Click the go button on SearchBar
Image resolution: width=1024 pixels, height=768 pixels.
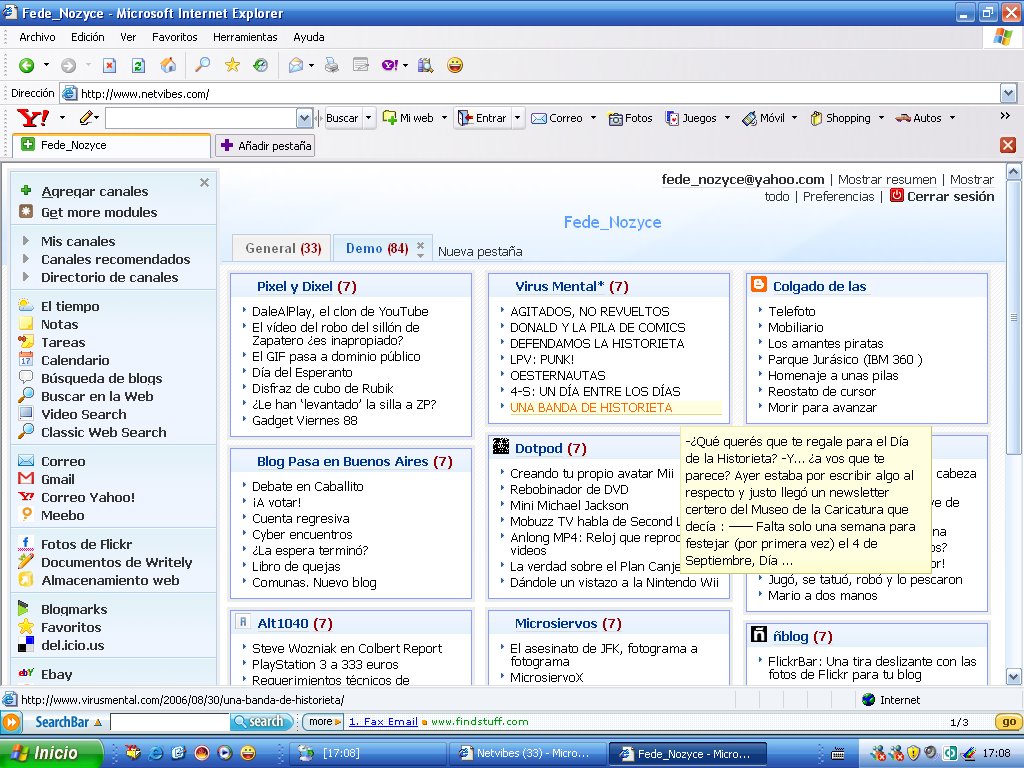click(1008, 722)
